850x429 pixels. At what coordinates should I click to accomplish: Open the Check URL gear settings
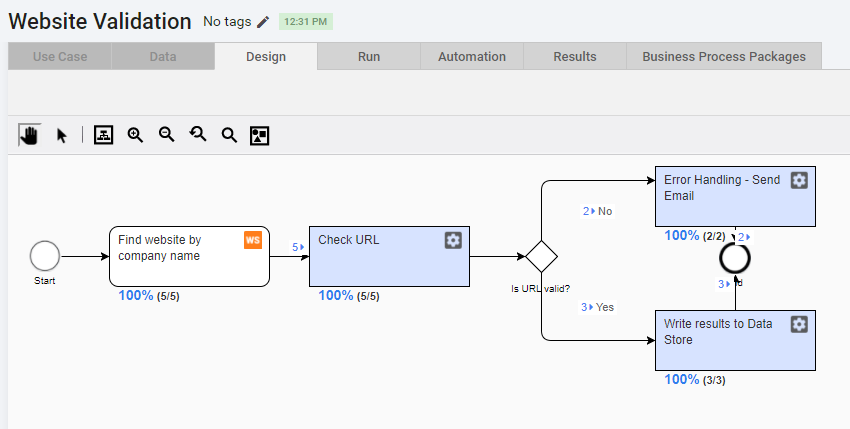coord(453,240)
